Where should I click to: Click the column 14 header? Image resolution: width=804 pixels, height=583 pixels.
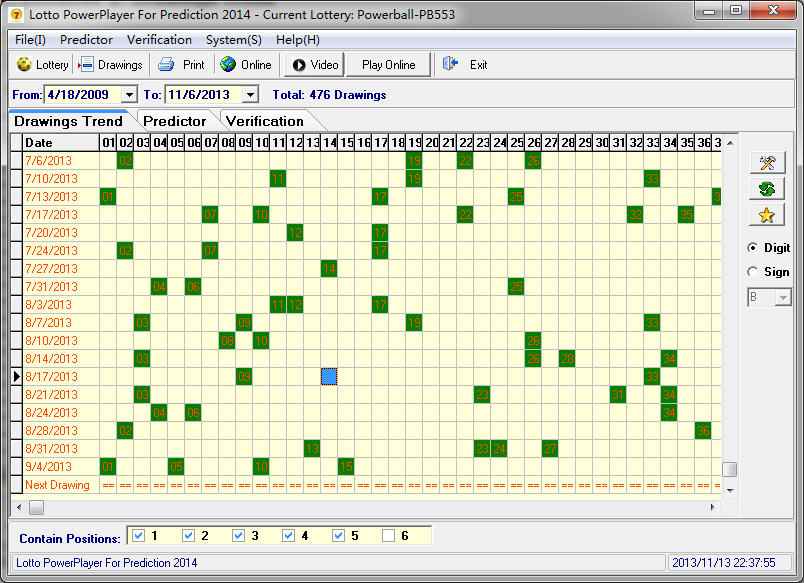(x=329, y=143)
